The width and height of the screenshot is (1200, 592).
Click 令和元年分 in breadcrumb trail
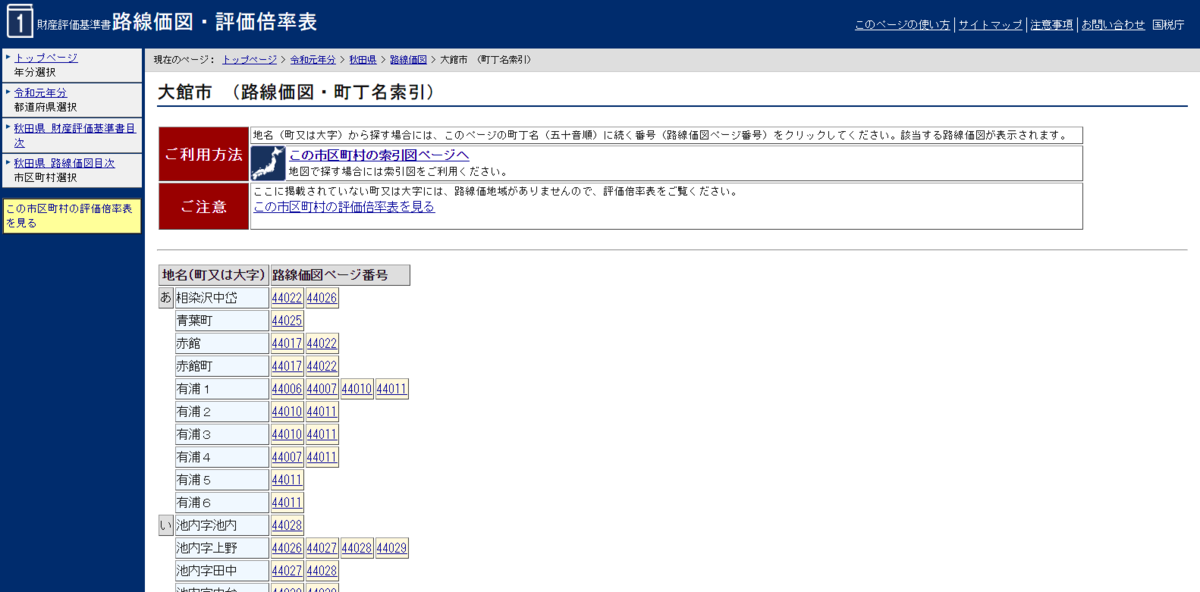313,60
